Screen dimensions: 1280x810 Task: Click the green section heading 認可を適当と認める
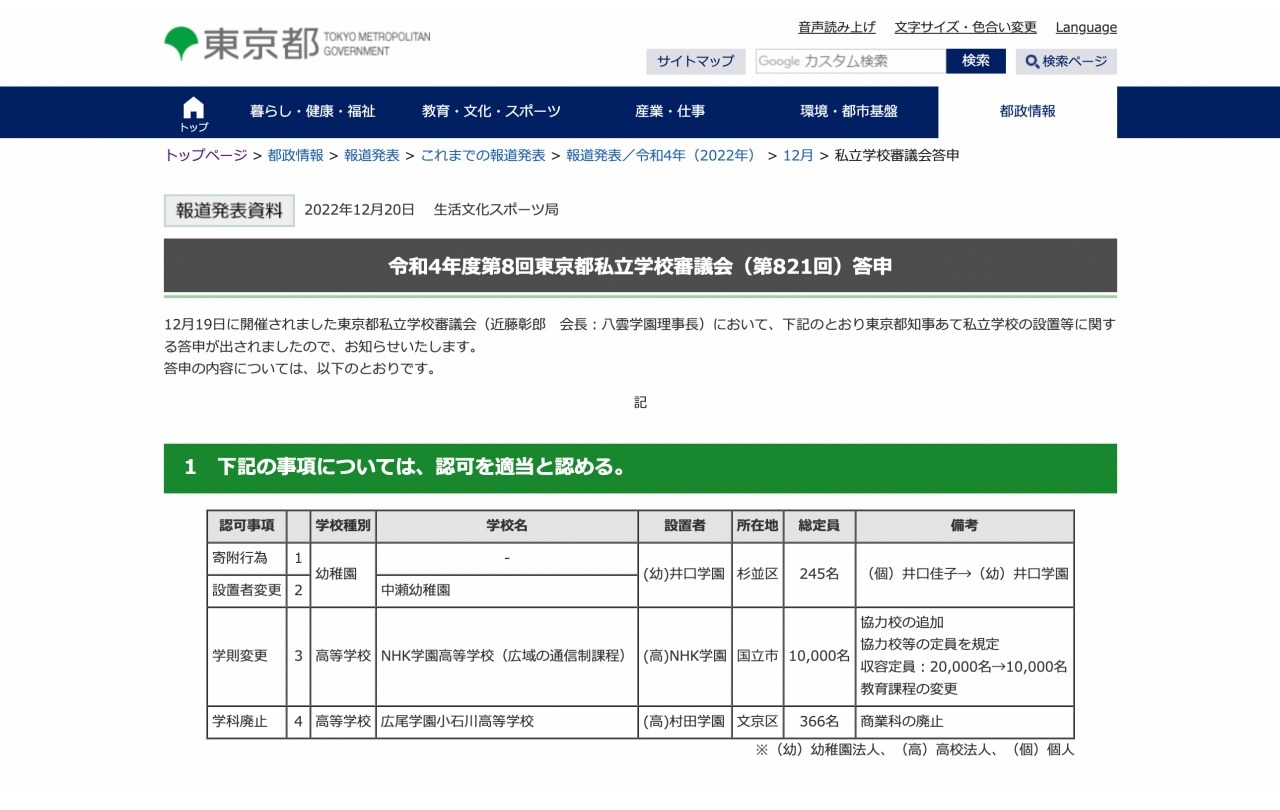point(640,468)
